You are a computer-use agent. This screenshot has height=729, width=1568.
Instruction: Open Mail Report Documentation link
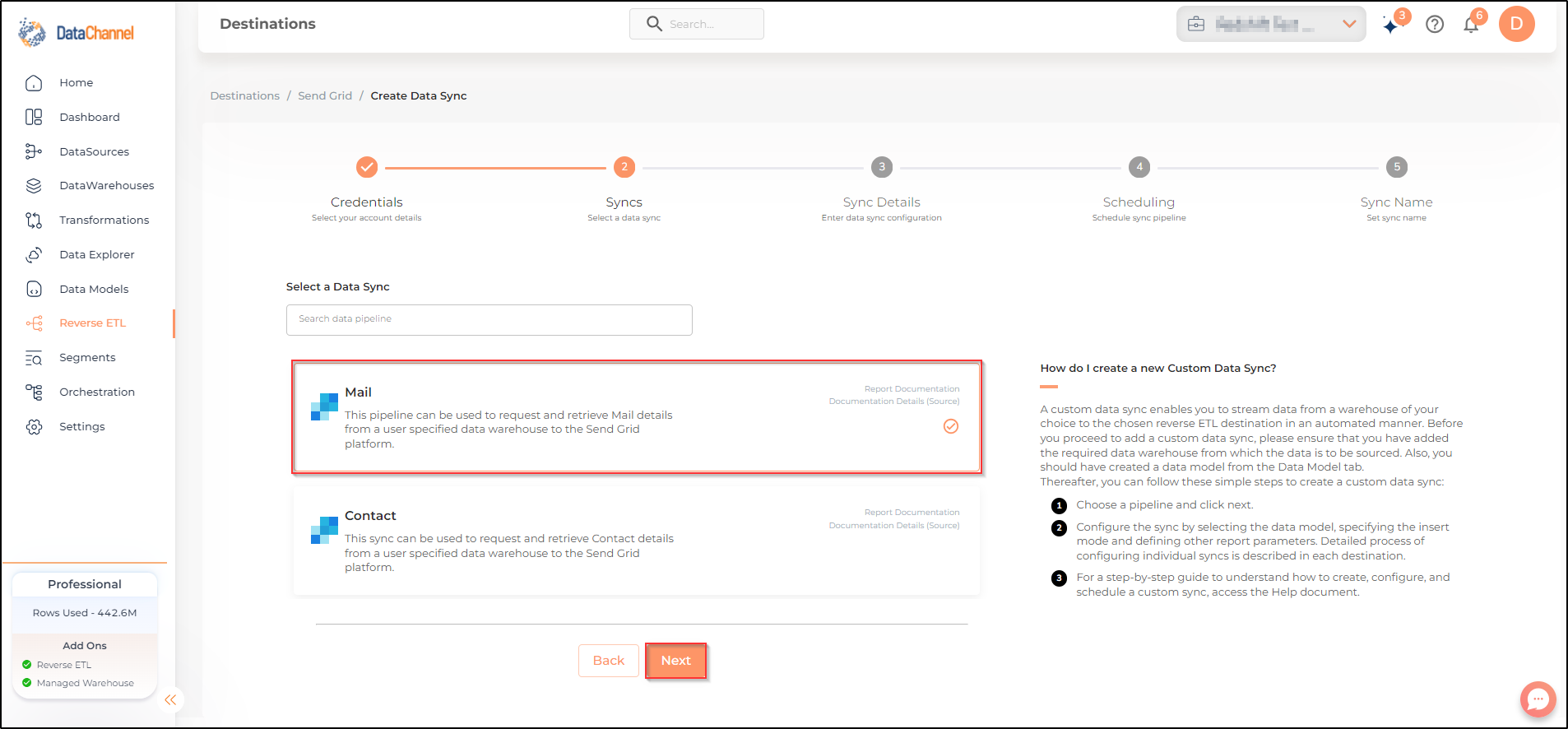coord(912,389)
